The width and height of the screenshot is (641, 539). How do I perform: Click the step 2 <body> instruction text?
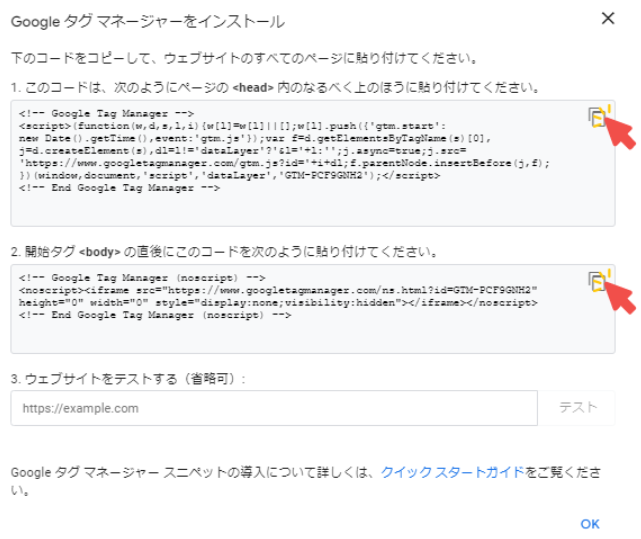[225, 252]
